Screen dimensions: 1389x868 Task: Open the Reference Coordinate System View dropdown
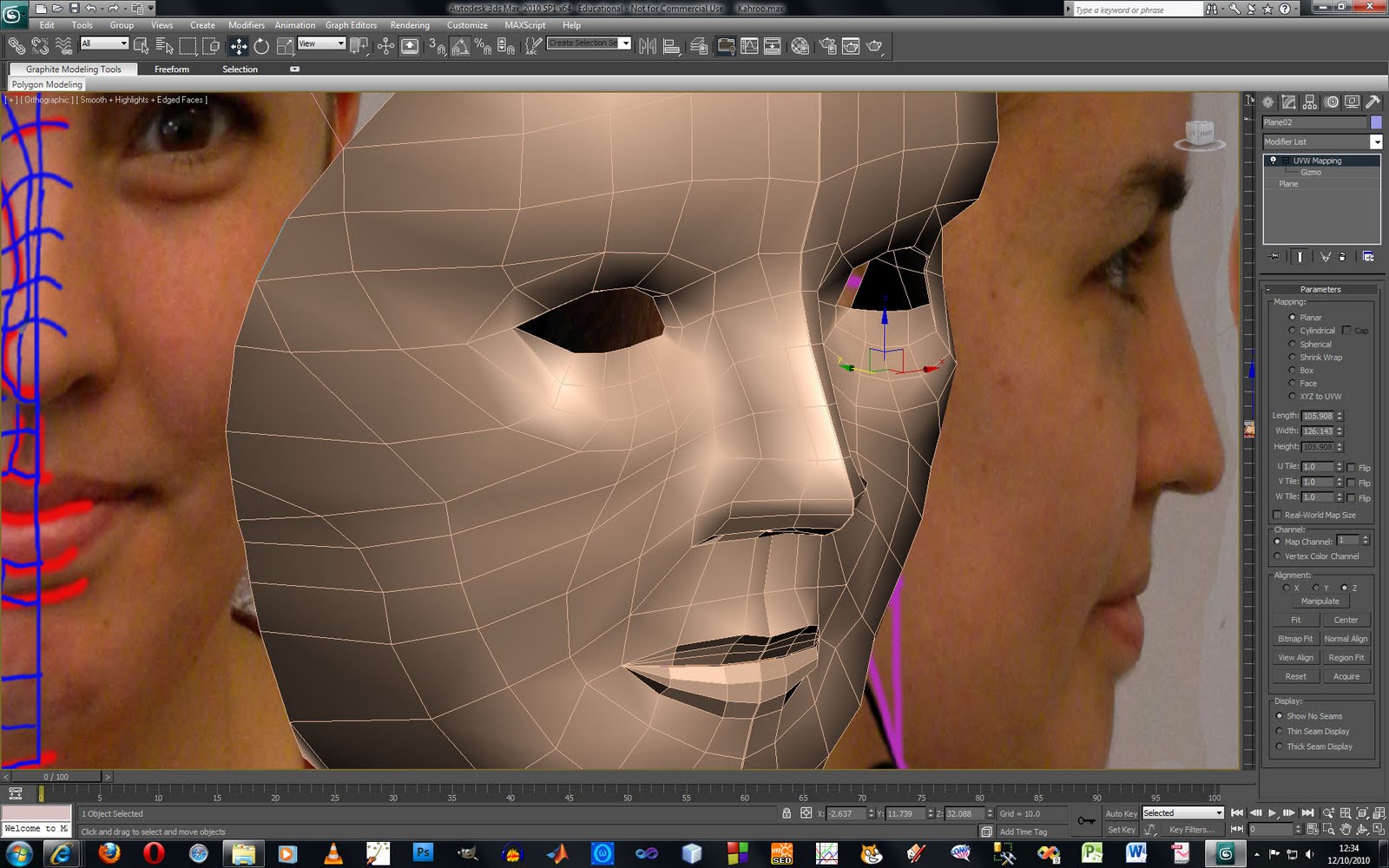pos(320,45)
